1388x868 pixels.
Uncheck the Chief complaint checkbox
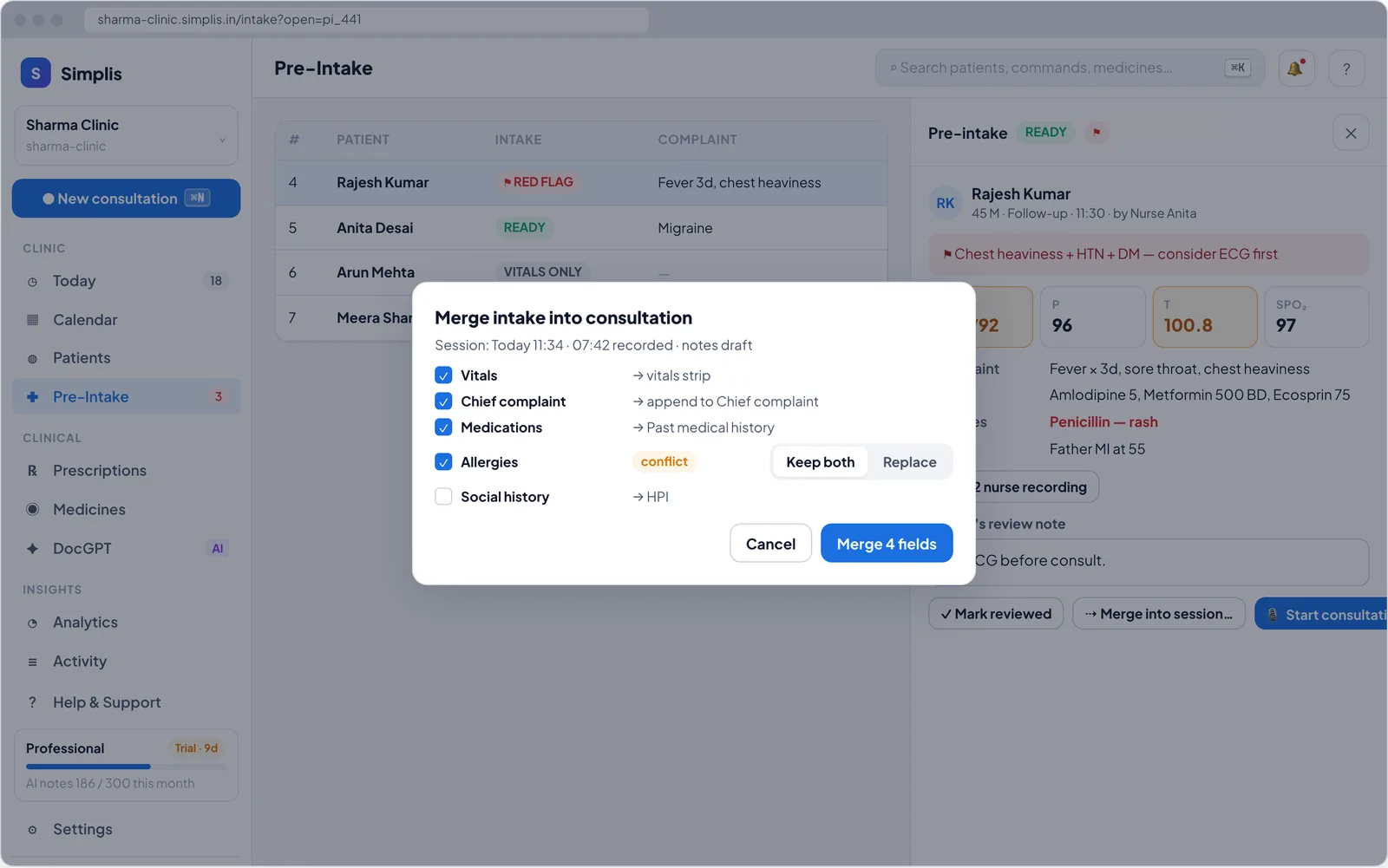point(443,401)
